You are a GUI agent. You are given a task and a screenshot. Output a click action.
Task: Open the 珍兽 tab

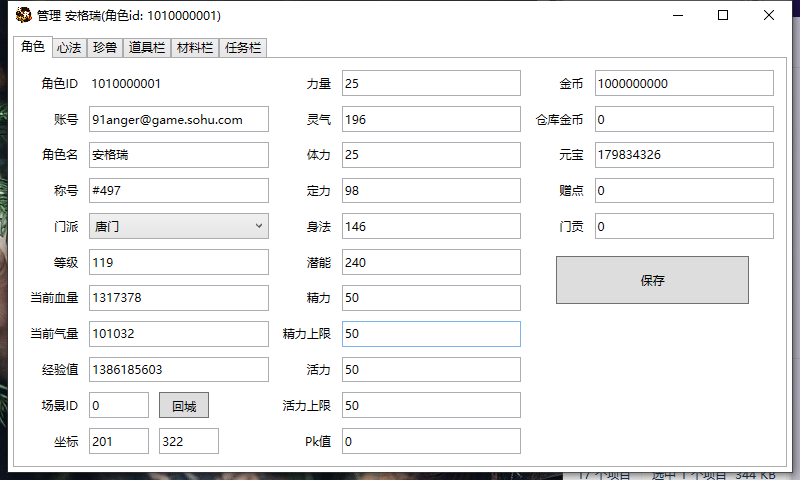pos(105,47)
